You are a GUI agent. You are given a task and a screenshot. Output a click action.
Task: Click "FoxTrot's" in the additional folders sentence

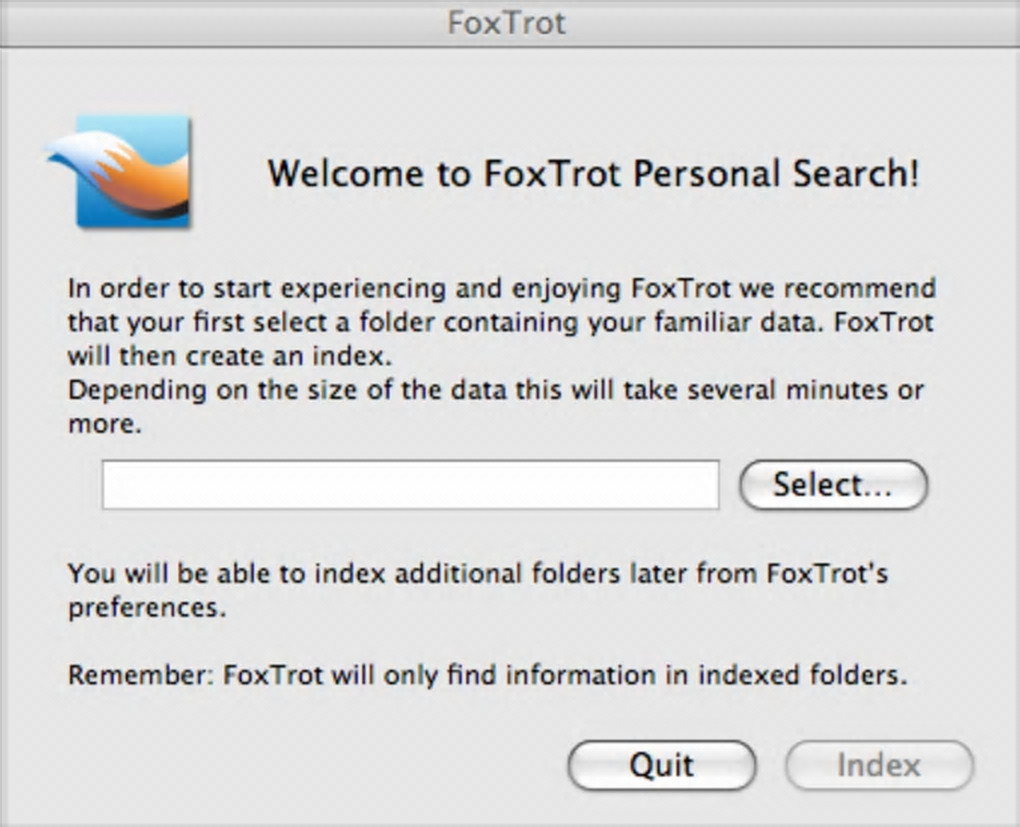tap(827, 574)
